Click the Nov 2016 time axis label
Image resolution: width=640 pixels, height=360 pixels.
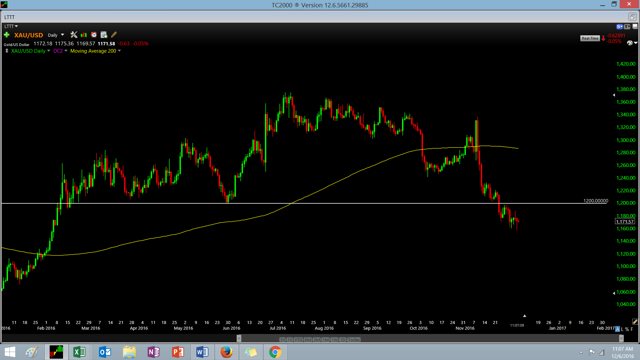[x=465, y=328]
